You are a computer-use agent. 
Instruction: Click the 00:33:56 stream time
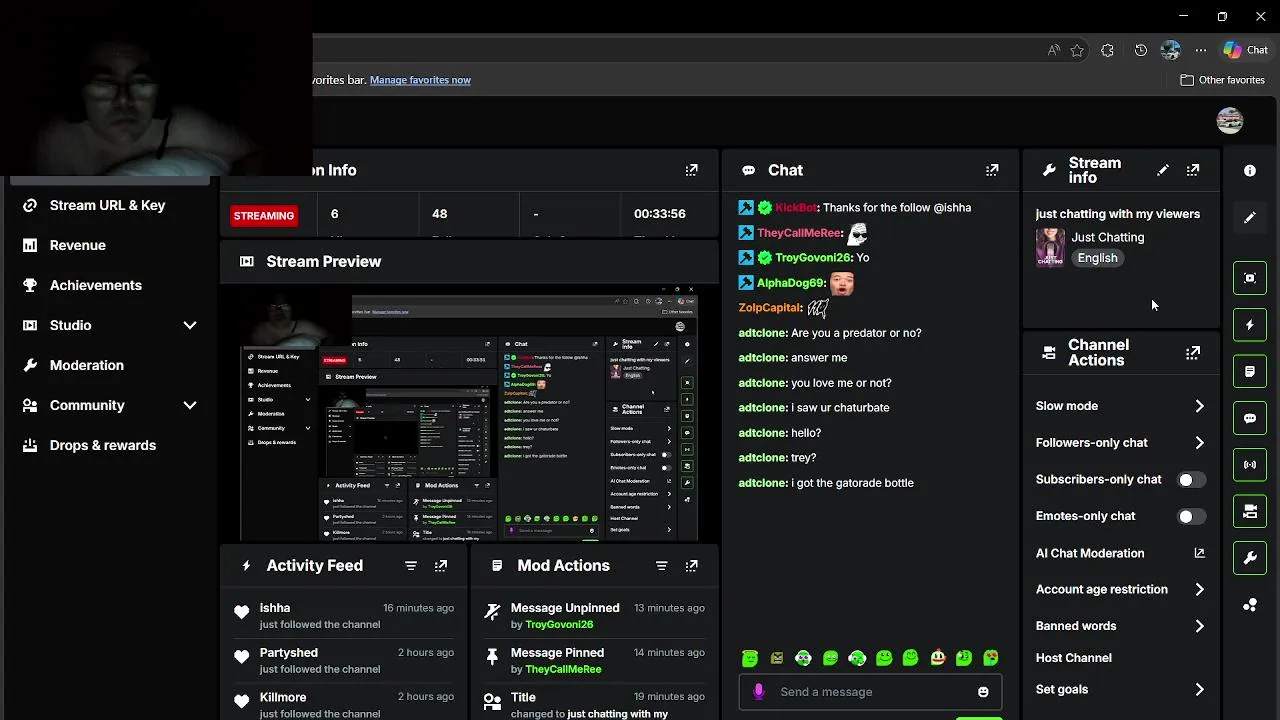660,214
